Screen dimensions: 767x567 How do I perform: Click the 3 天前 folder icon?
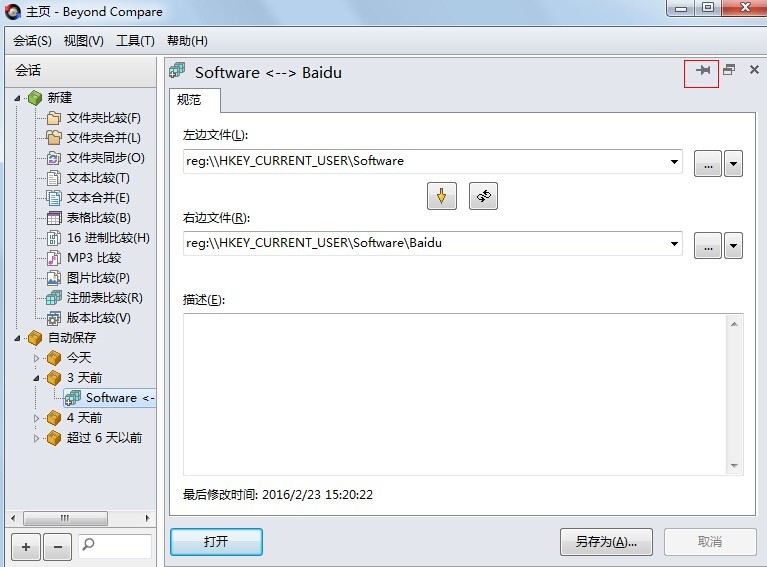tap(54, 378)
